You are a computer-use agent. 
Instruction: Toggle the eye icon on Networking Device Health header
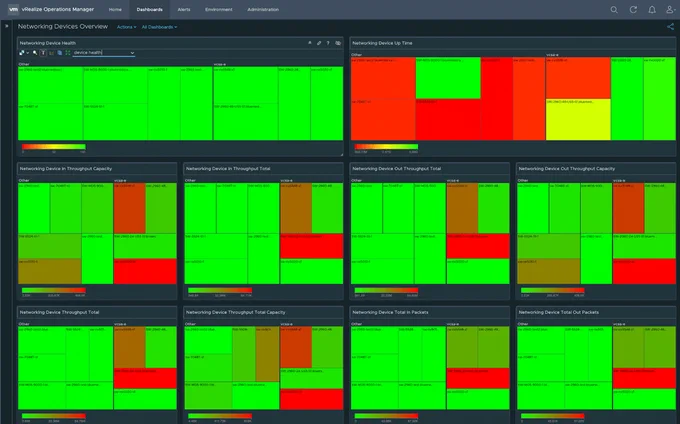pos(338,43)
